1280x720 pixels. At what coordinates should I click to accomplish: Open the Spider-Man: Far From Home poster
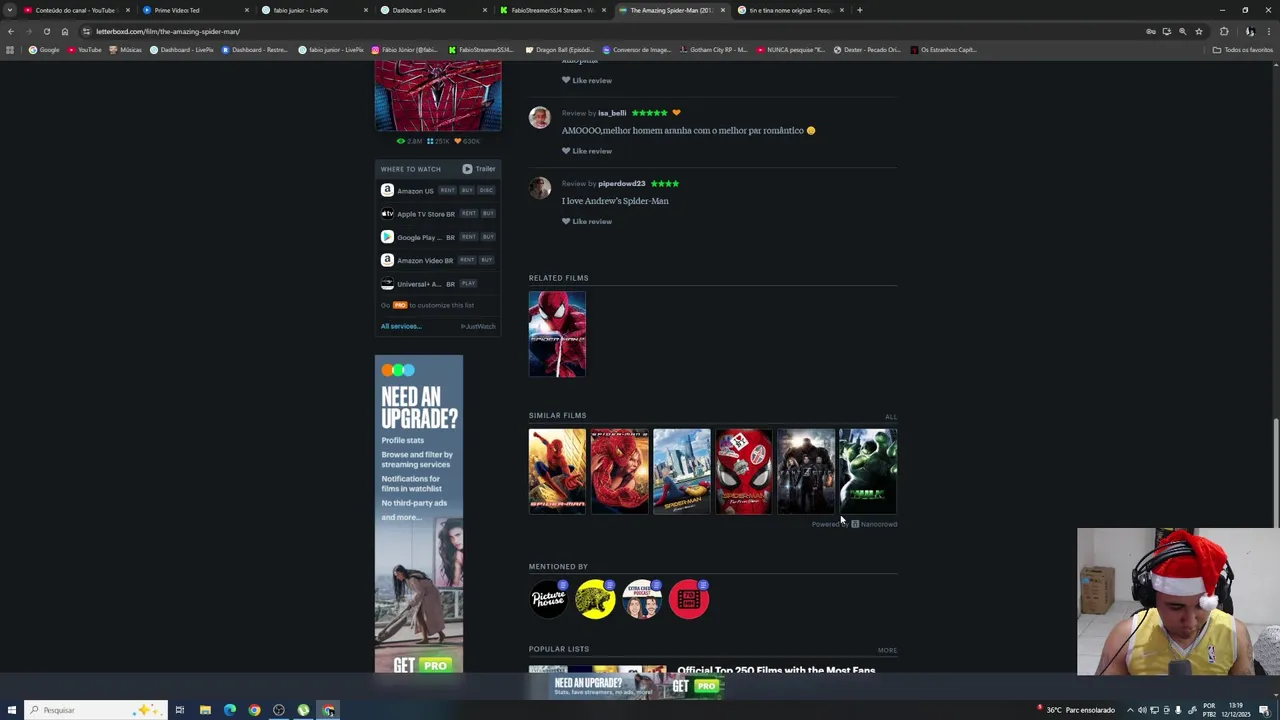point(744,471)
